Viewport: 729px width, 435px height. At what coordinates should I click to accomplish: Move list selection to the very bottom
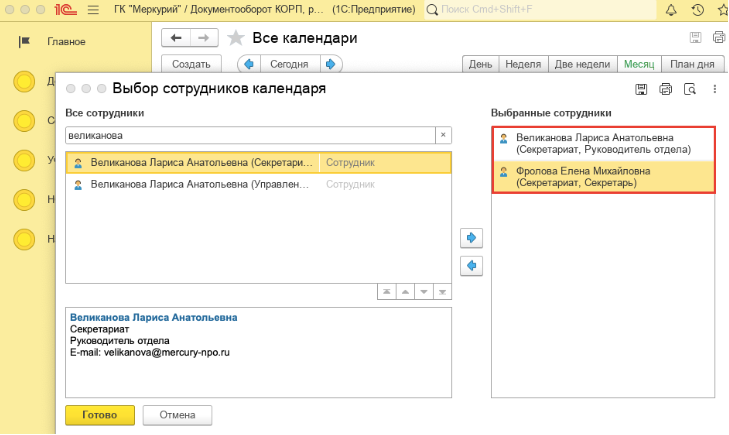tap(441, 292)
